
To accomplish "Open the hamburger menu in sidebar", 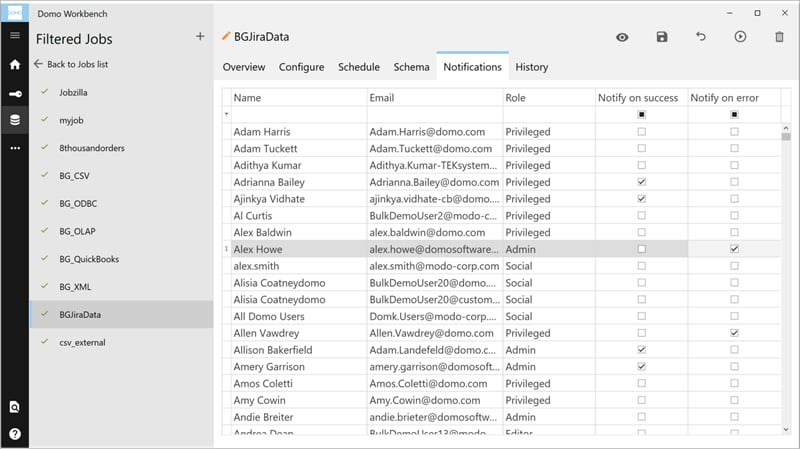I will pyautogui.click(x=15, y=35).
